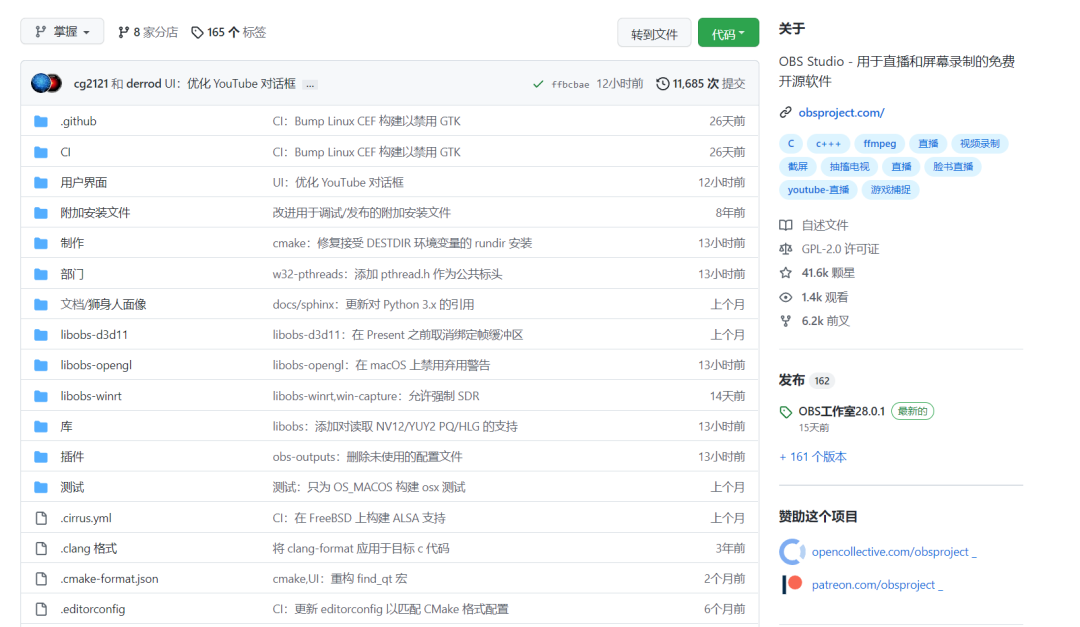
Task: Click the tag icon beside OBS工作室28.0.1
Action: (x=786, y=412)
